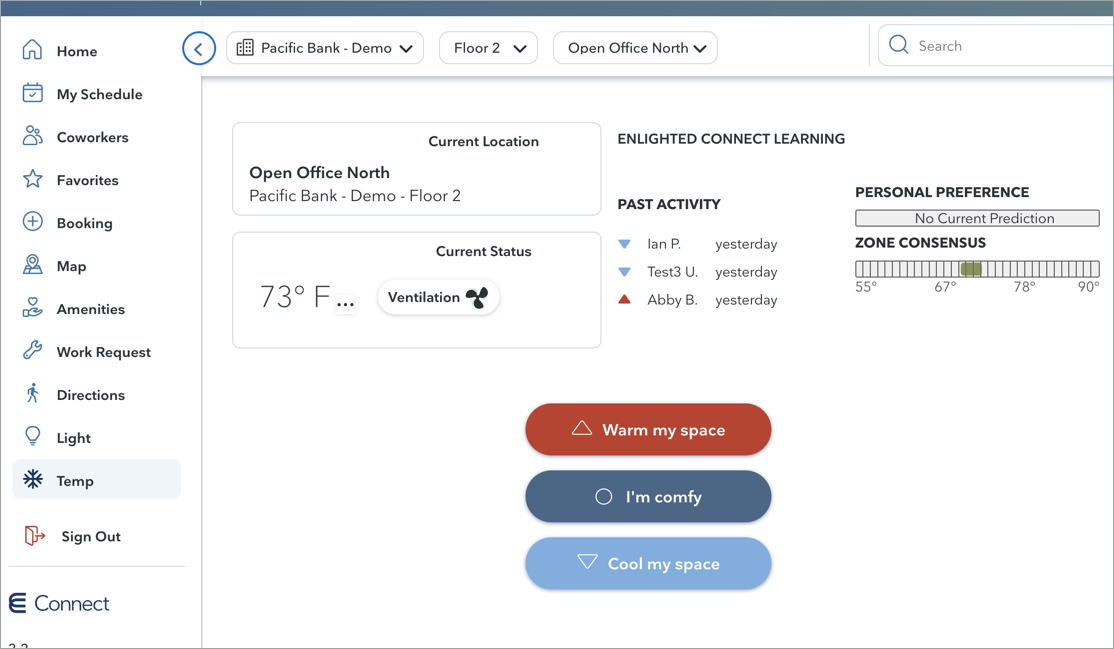The height and width of the screenshot is (649, 1114).
Task: Click the Open Office North heading in the card
Action: pyautogui.click(x=319, y=173)
